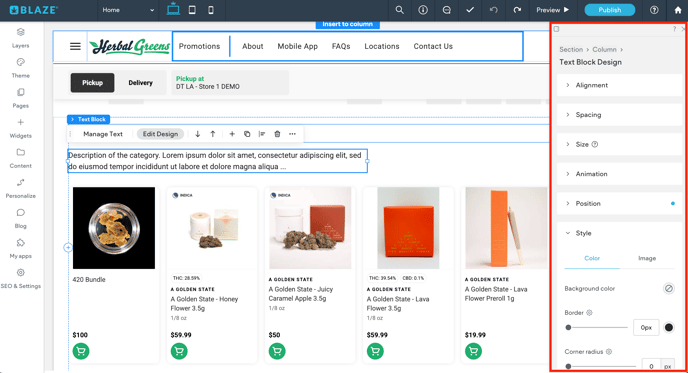Open the Theme panel
This screenshot has width=688, height=373.
tap(20, 68)
